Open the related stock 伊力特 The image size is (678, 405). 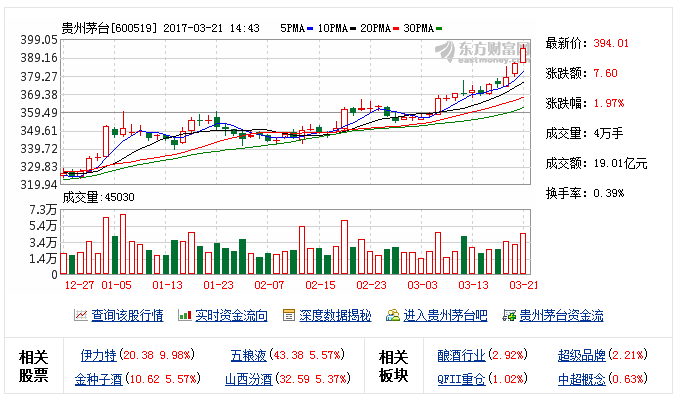pyautogui.click(x=99, y=355)
